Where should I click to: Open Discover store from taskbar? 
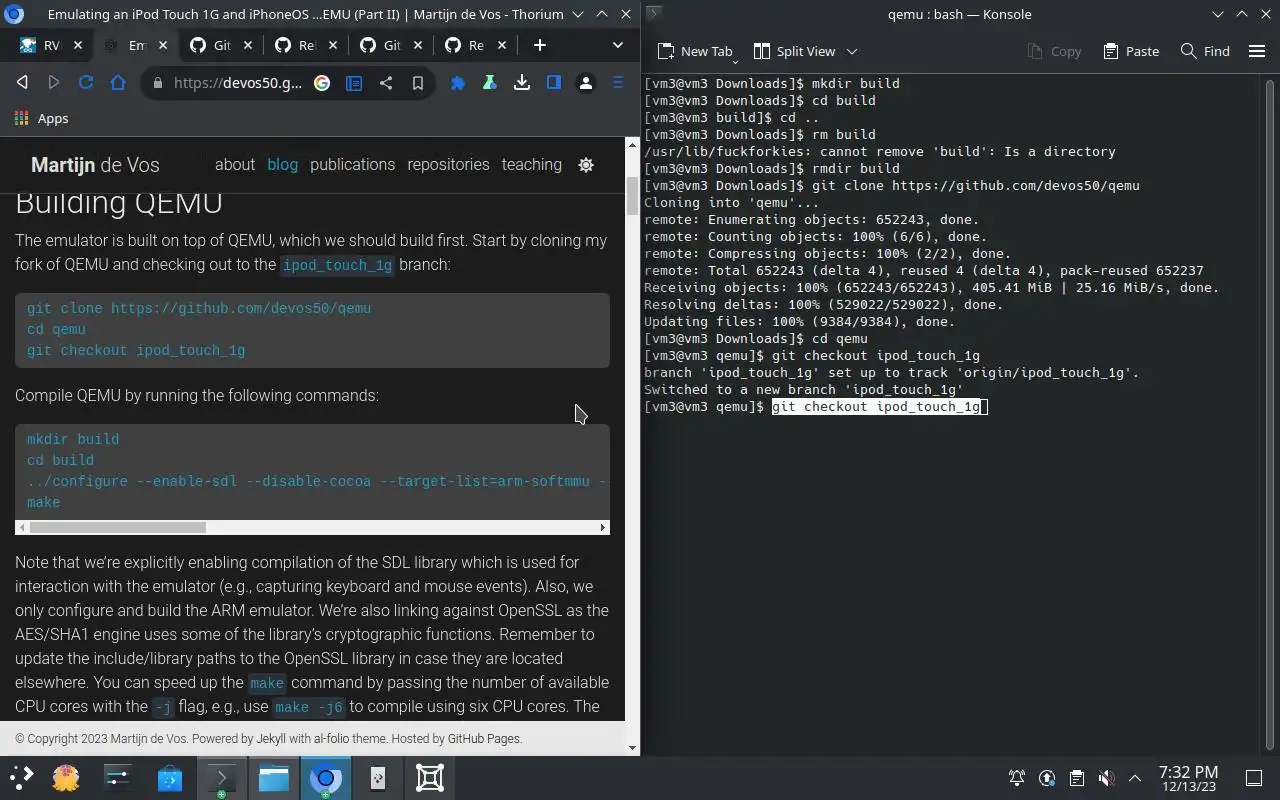click(x=170, y=777)
